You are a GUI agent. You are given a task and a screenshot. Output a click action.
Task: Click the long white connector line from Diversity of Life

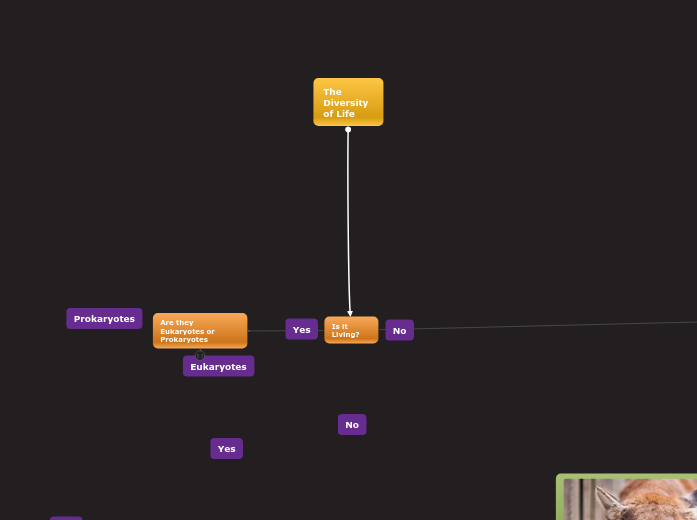[348, 220]
